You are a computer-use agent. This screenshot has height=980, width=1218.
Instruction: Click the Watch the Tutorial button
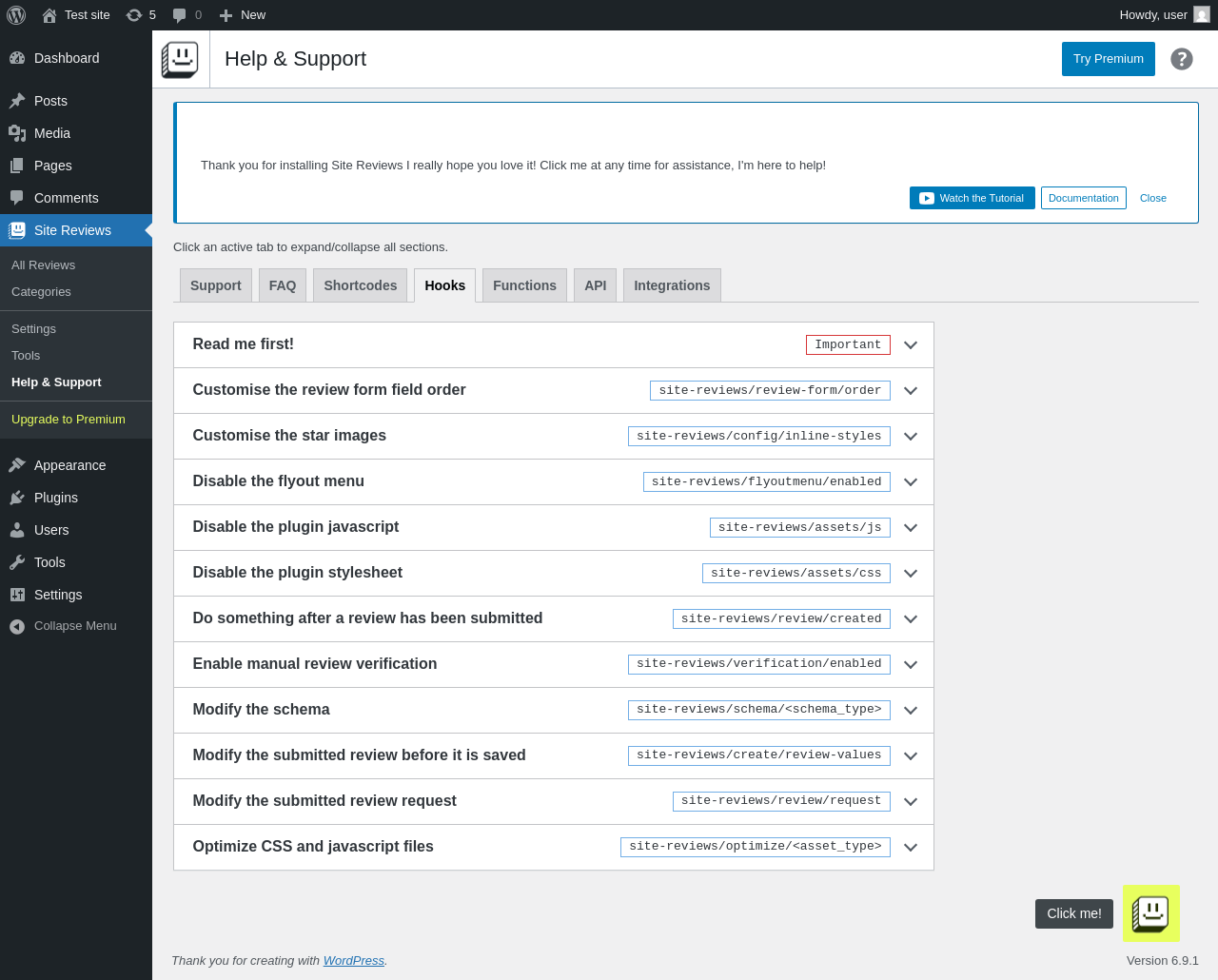point(972,198)
